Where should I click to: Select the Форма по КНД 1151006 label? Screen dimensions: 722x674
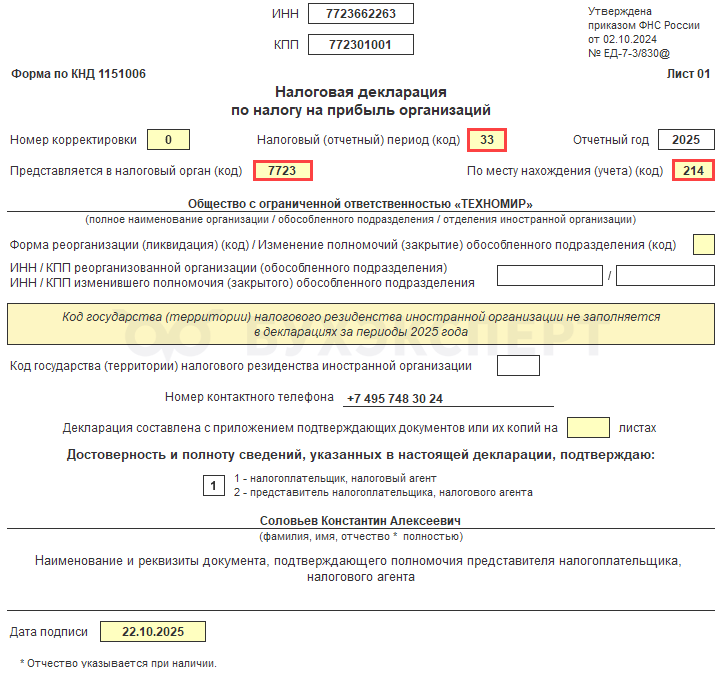[78, 74]
